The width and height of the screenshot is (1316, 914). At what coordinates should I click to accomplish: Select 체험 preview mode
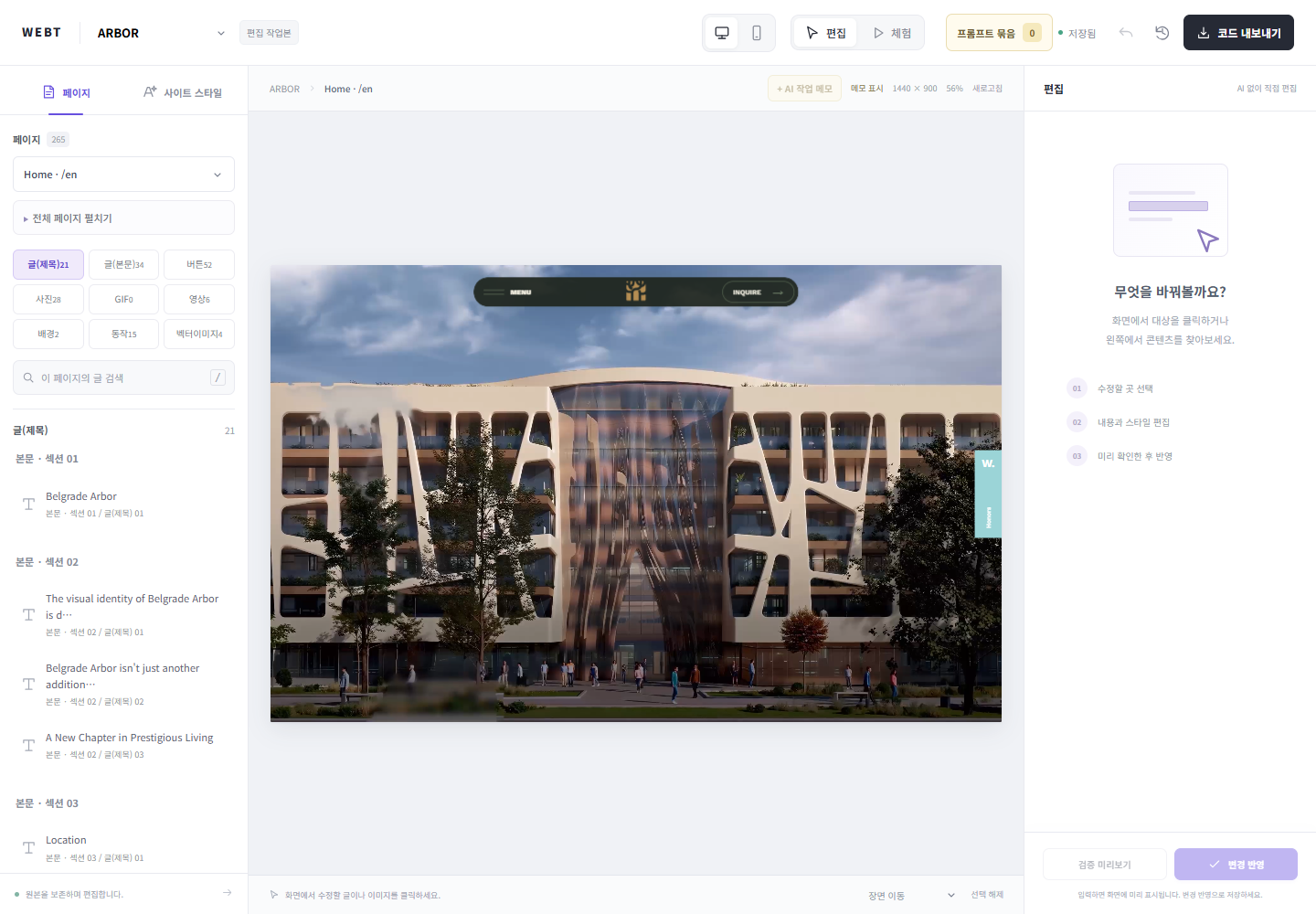click(x=892, y=33)
